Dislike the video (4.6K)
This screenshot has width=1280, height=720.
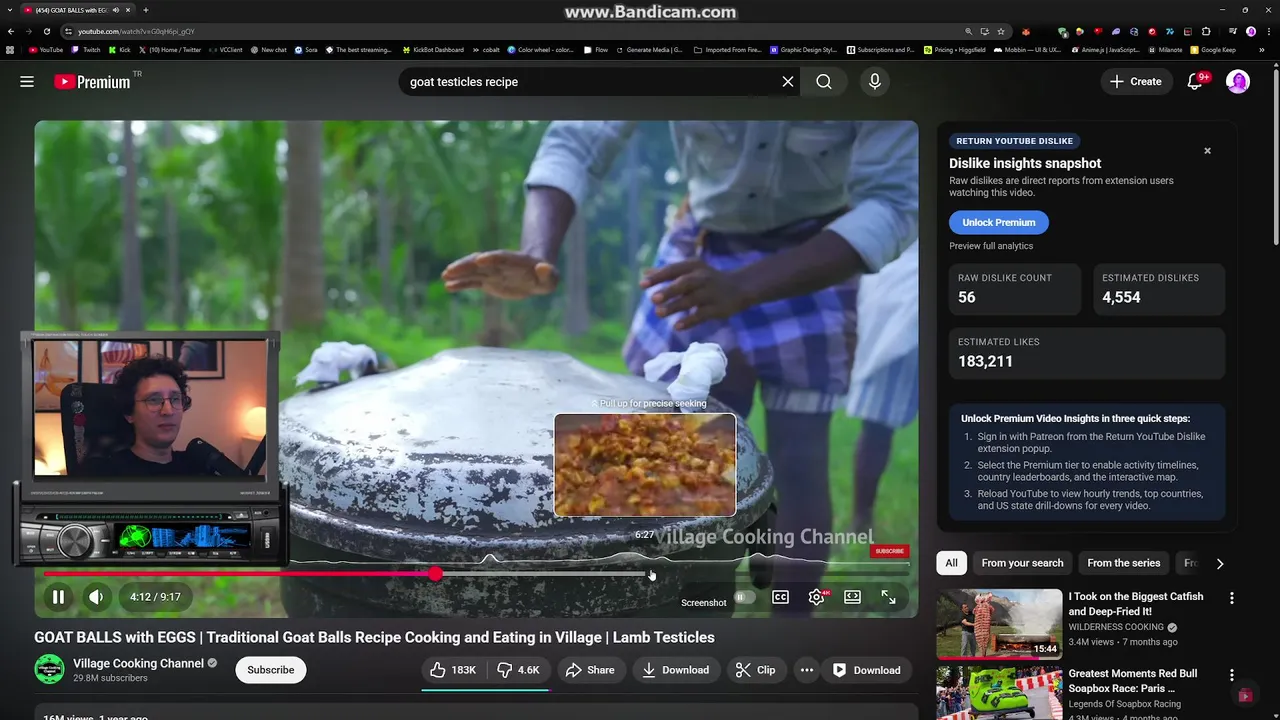click(518, 670)
